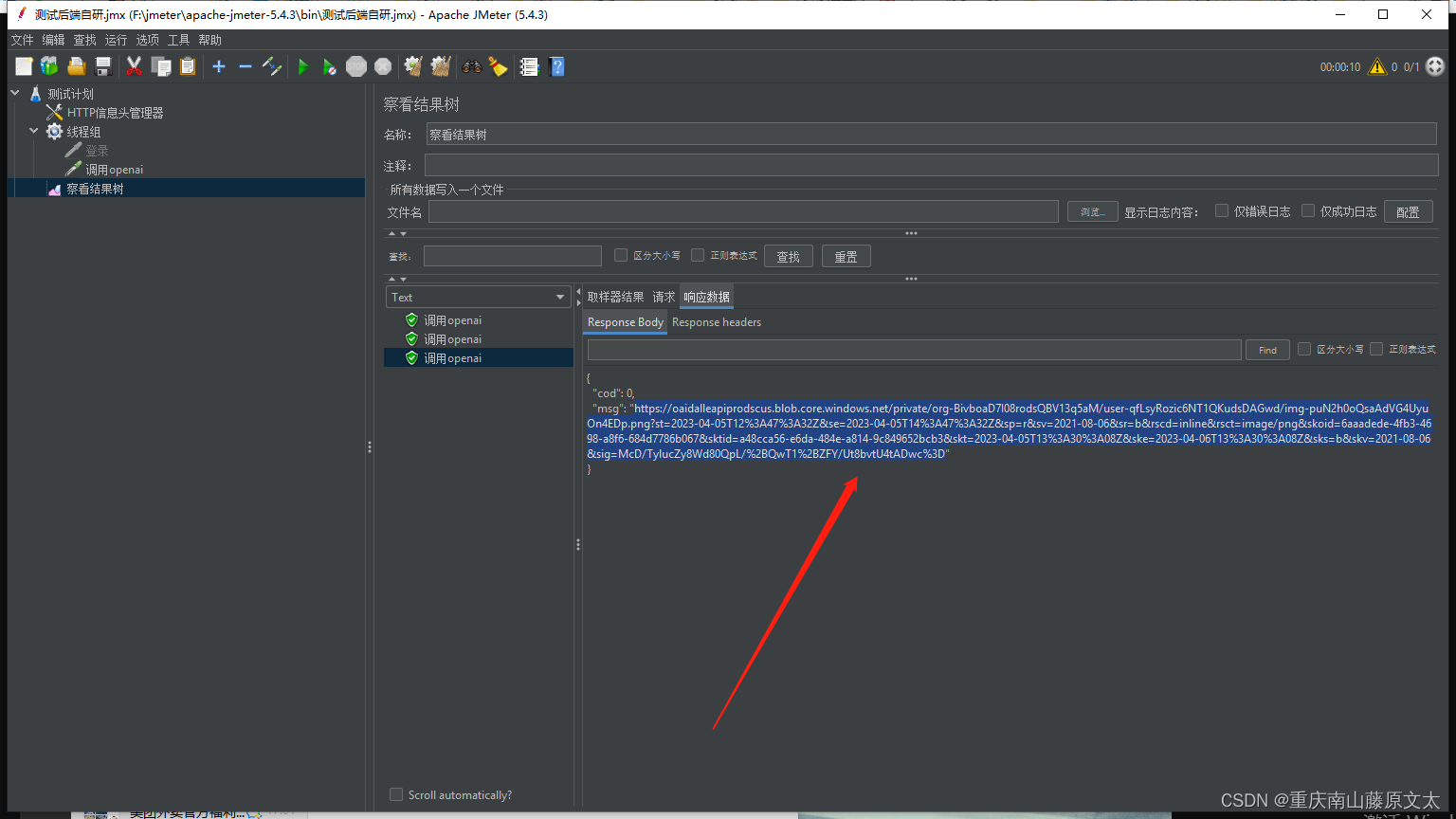This screenshot has width=1456, height=819.
Task: Click the 配置 configure button
Action: pos(1408,211)
